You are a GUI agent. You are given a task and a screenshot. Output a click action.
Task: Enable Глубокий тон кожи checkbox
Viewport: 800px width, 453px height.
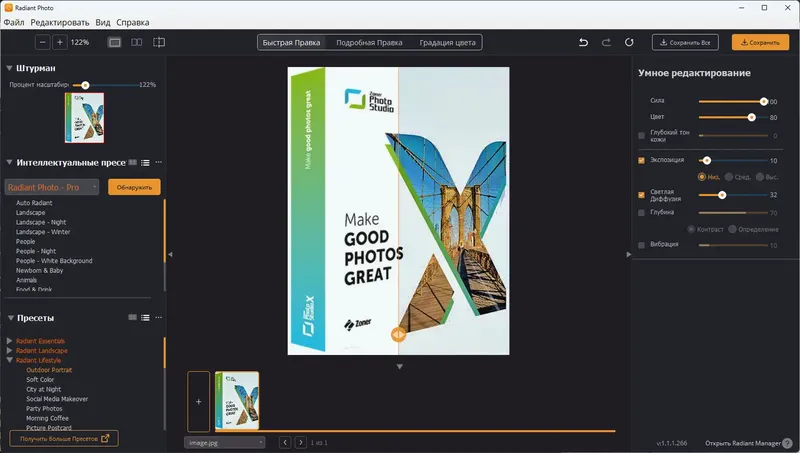(x=641, y=136)
